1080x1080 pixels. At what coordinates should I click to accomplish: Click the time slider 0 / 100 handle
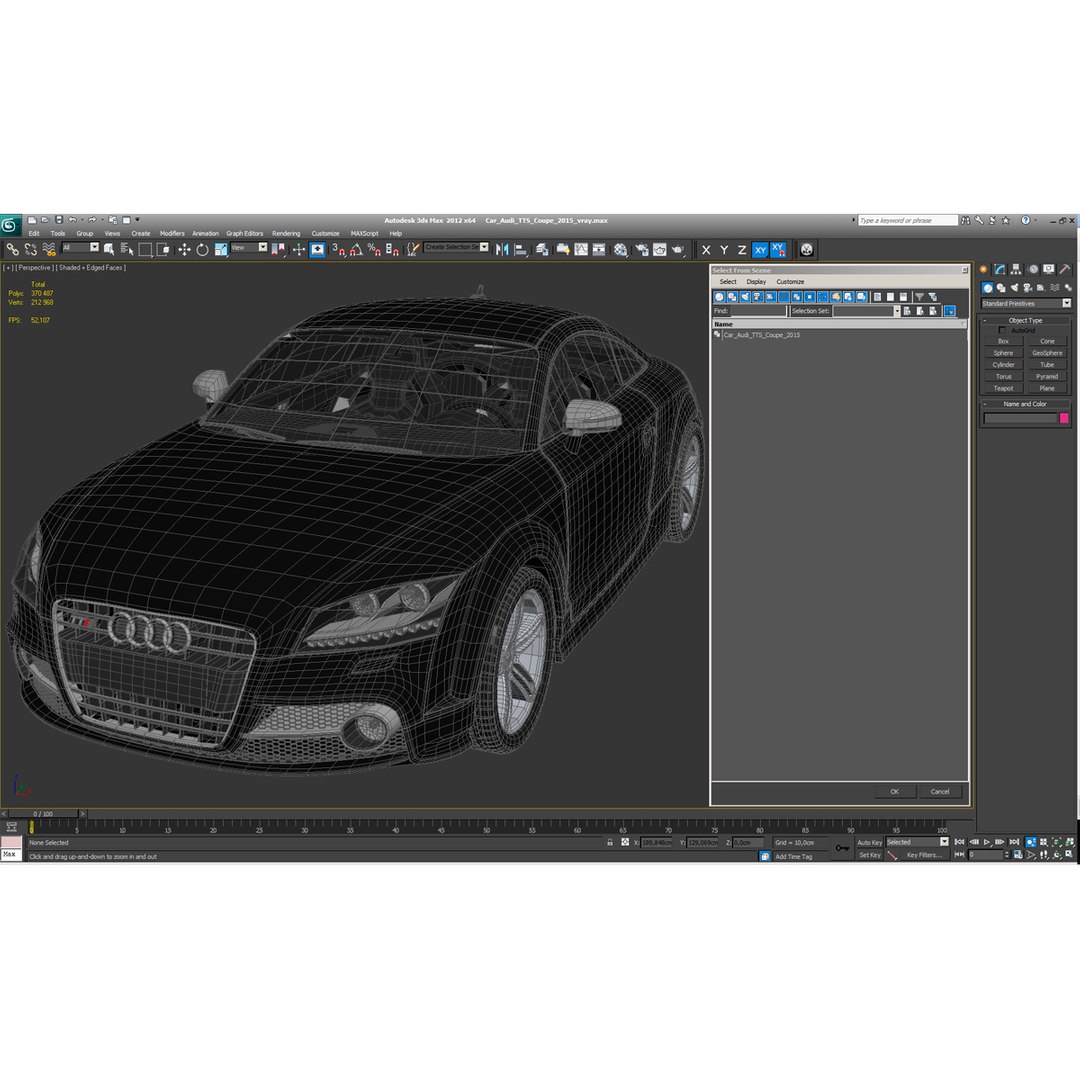(x=43, y=814)
